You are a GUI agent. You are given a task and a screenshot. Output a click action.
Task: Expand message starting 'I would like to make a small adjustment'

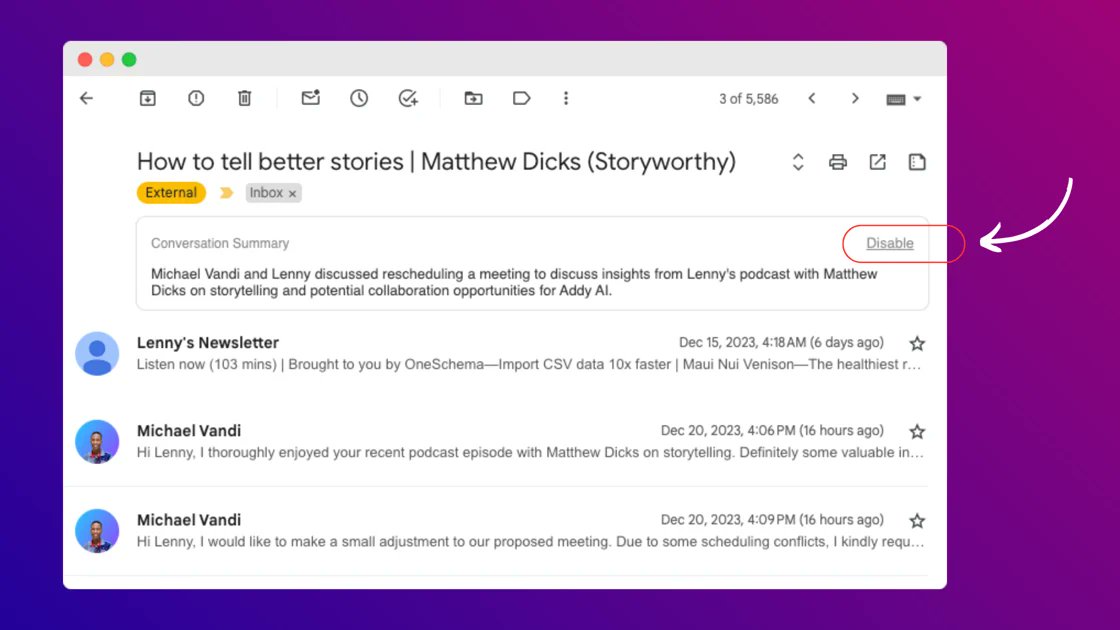(529, 542)
